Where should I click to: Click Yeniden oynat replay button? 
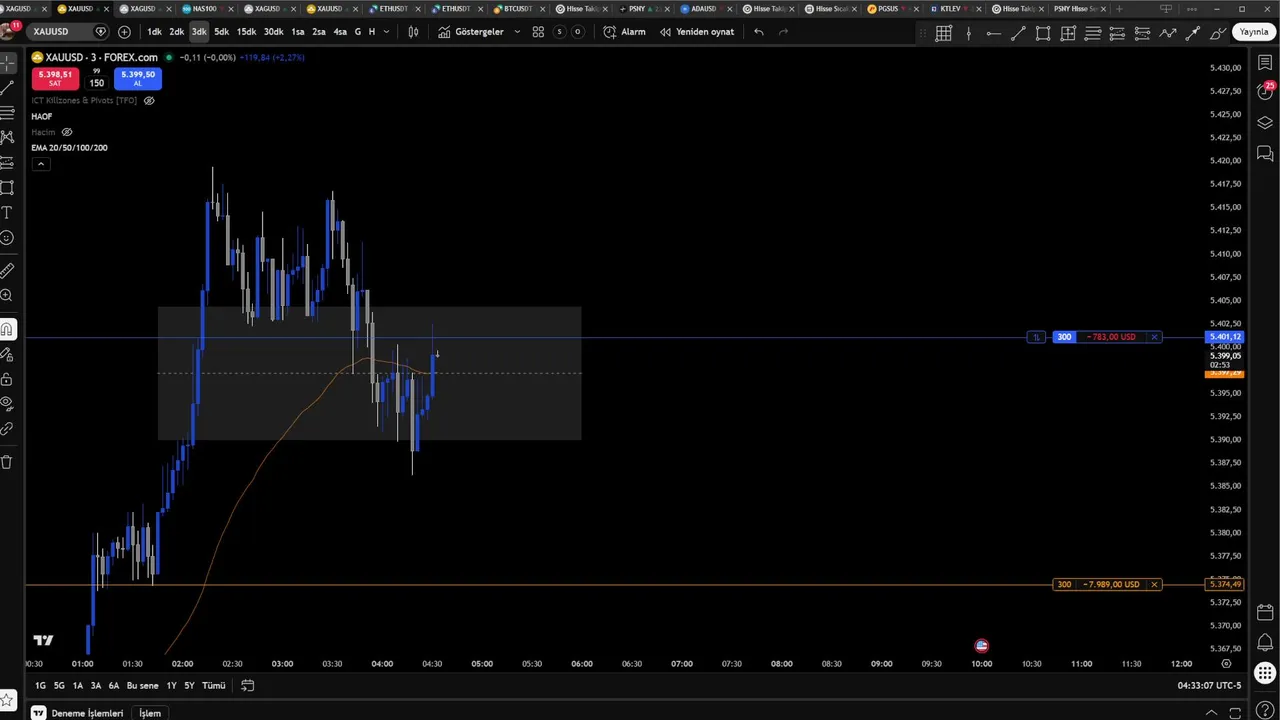click(696, 32)
